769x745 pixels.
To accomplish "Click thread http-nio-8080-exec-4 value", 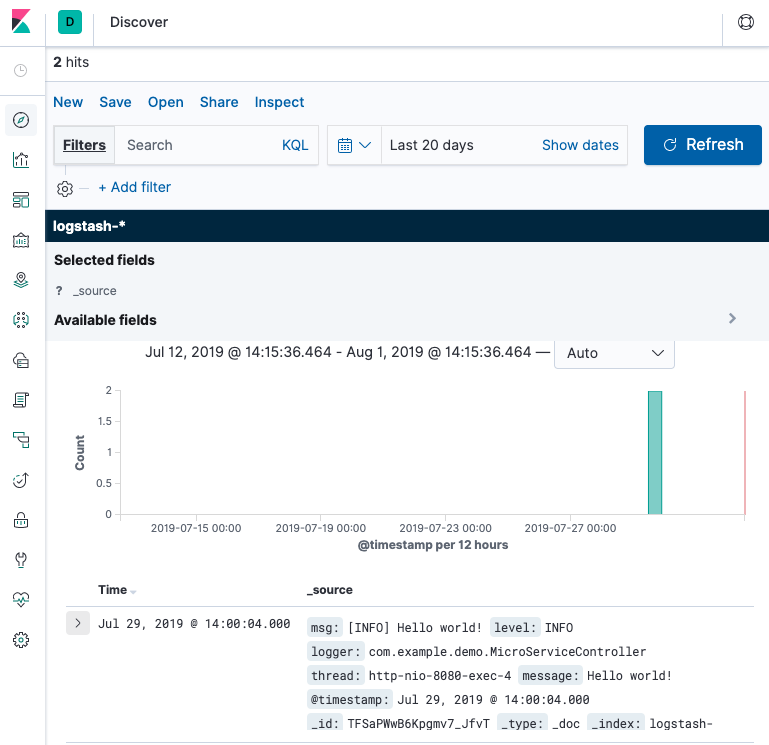I will tap(439, 676).
